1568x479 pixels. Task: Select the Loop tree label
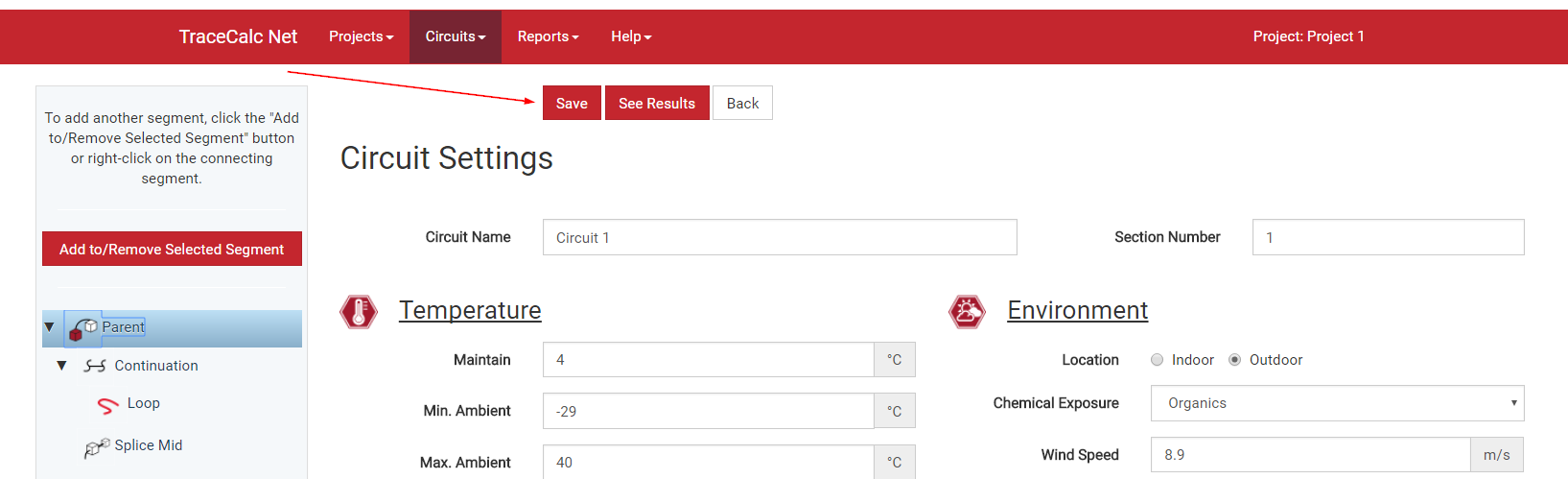(x=144, y=403)
